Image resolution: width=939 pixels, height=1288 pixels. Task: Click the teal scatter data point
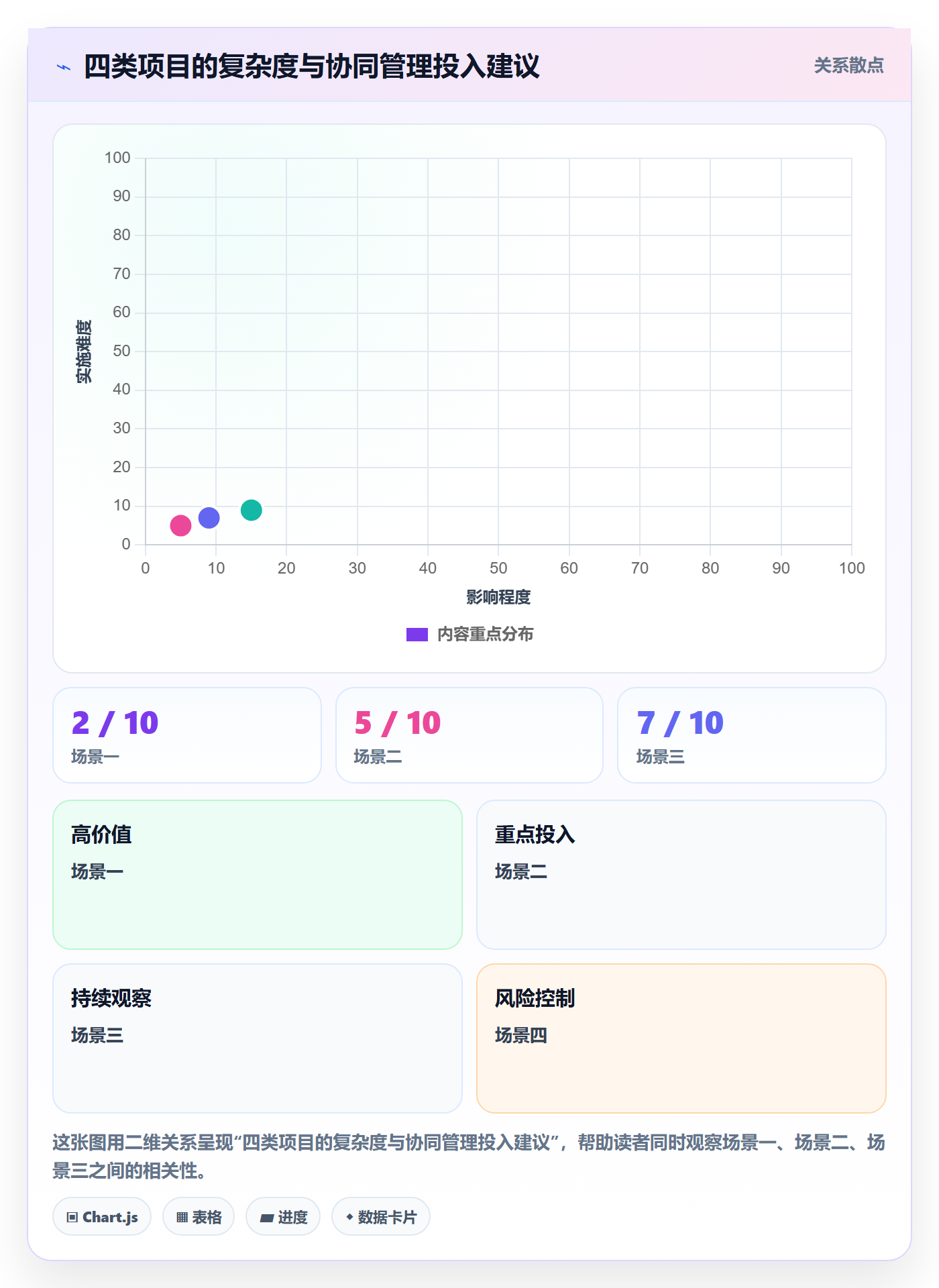(251, 510)
